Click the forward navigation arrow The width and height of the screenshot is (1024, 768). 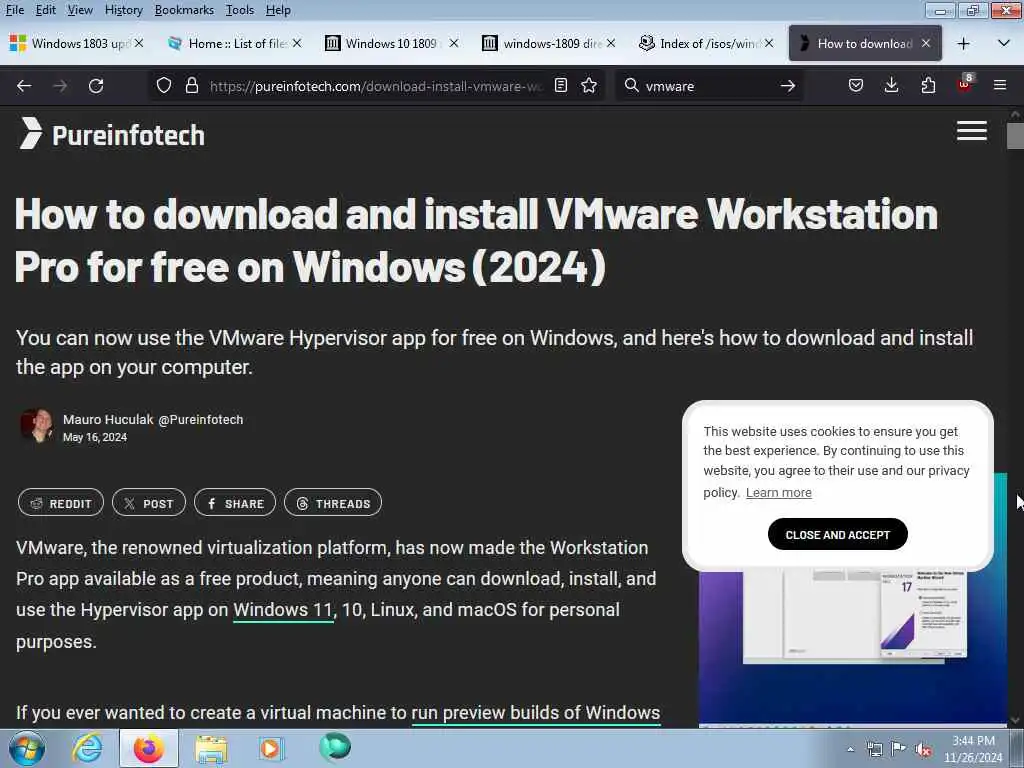(60, 86)
